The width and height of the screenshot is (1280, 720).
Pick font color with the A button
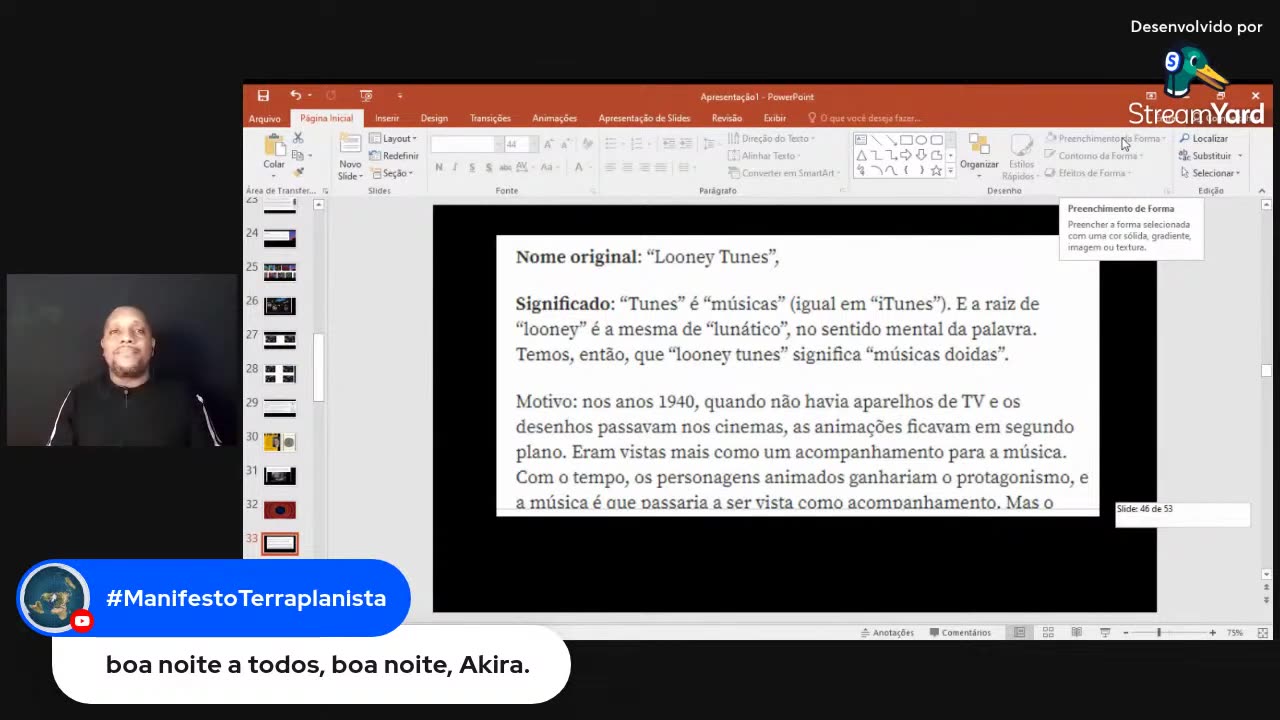pos(579,167)
